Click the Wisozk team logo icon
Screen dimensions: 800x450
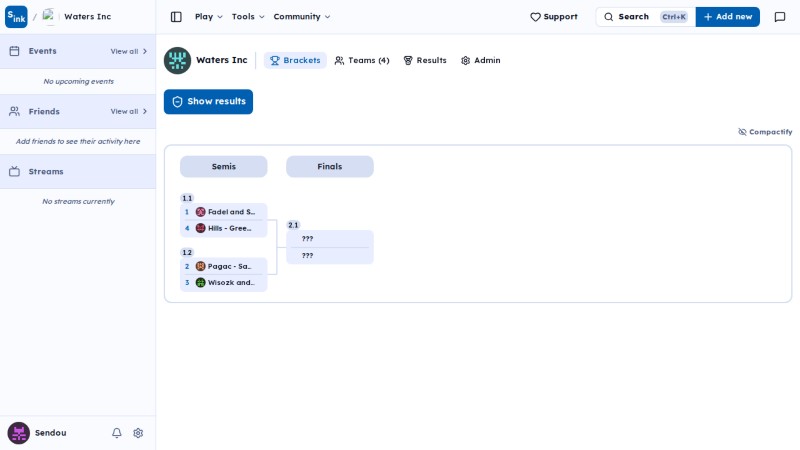point(201,283)
